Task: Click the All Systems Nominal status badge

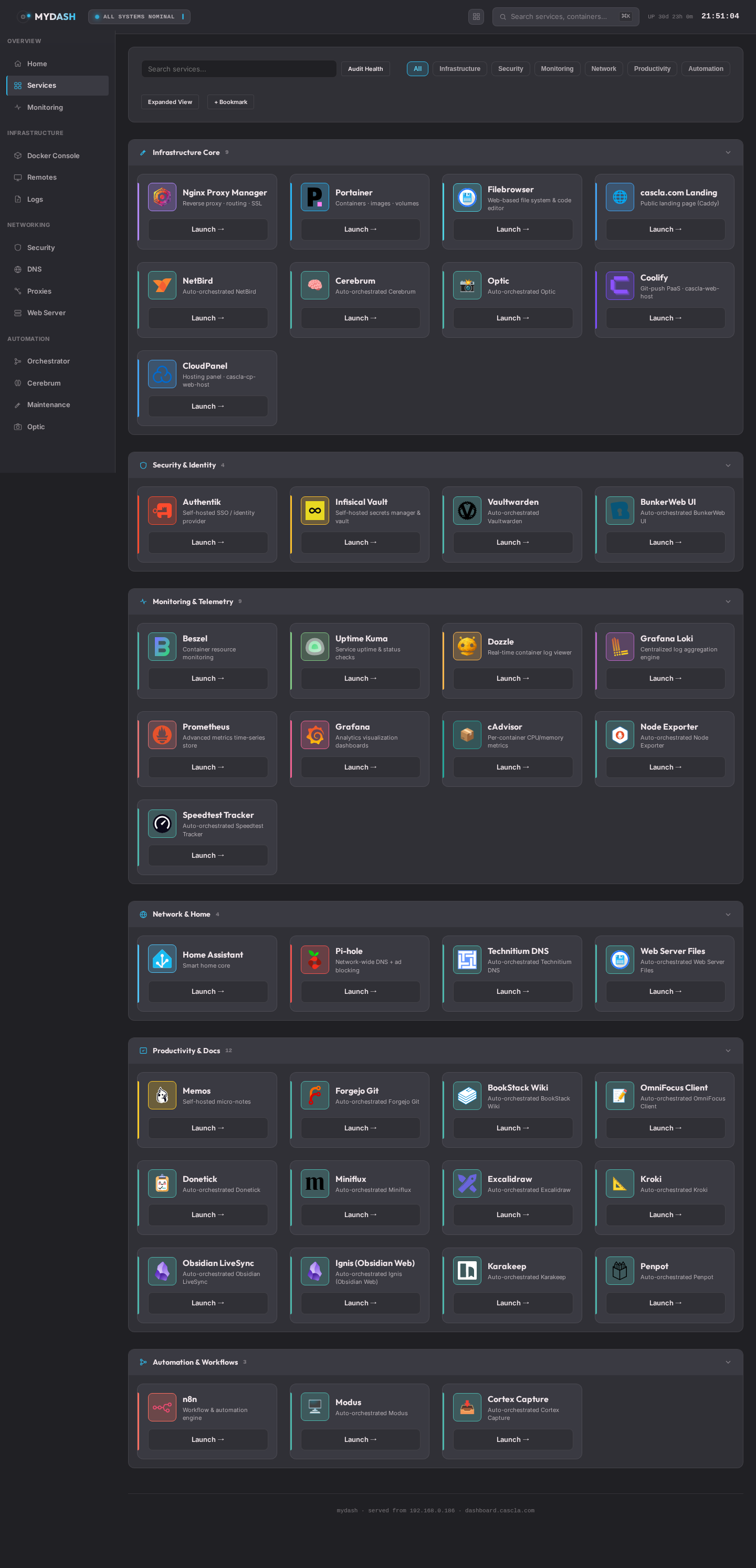Action: 139,16
